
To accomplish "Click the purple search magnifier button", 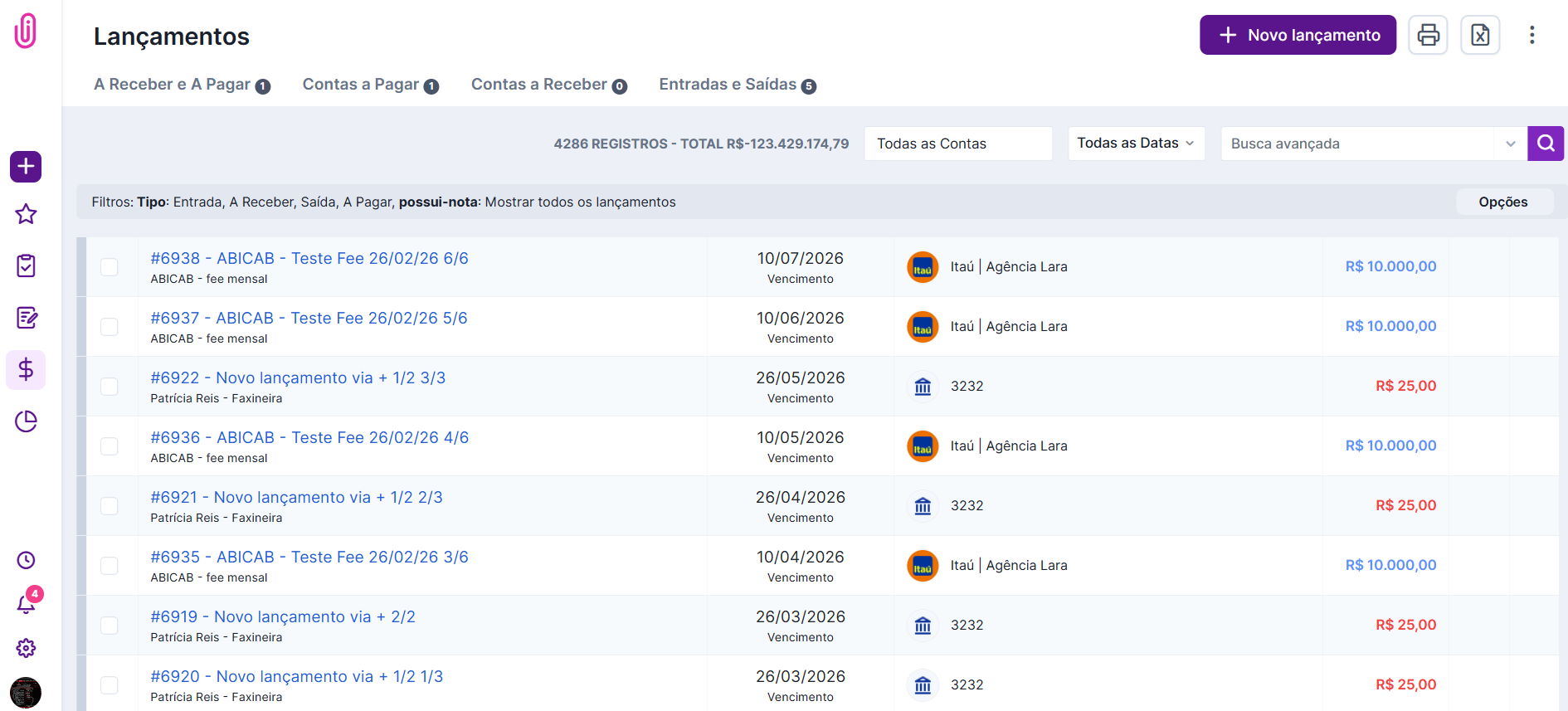I will pos(1546,144).
